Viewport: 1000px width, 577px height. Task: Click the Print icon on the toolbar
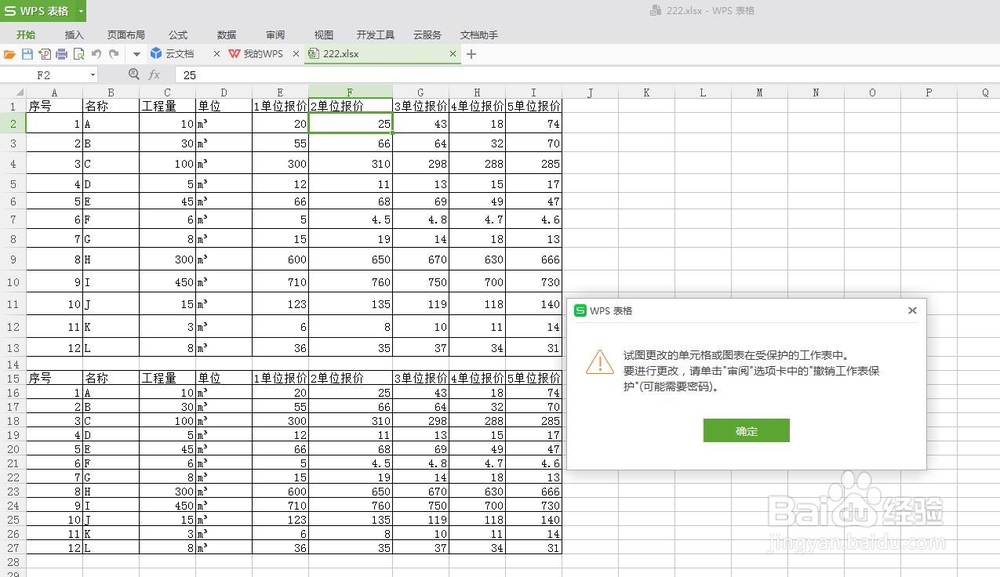point(62,54)
